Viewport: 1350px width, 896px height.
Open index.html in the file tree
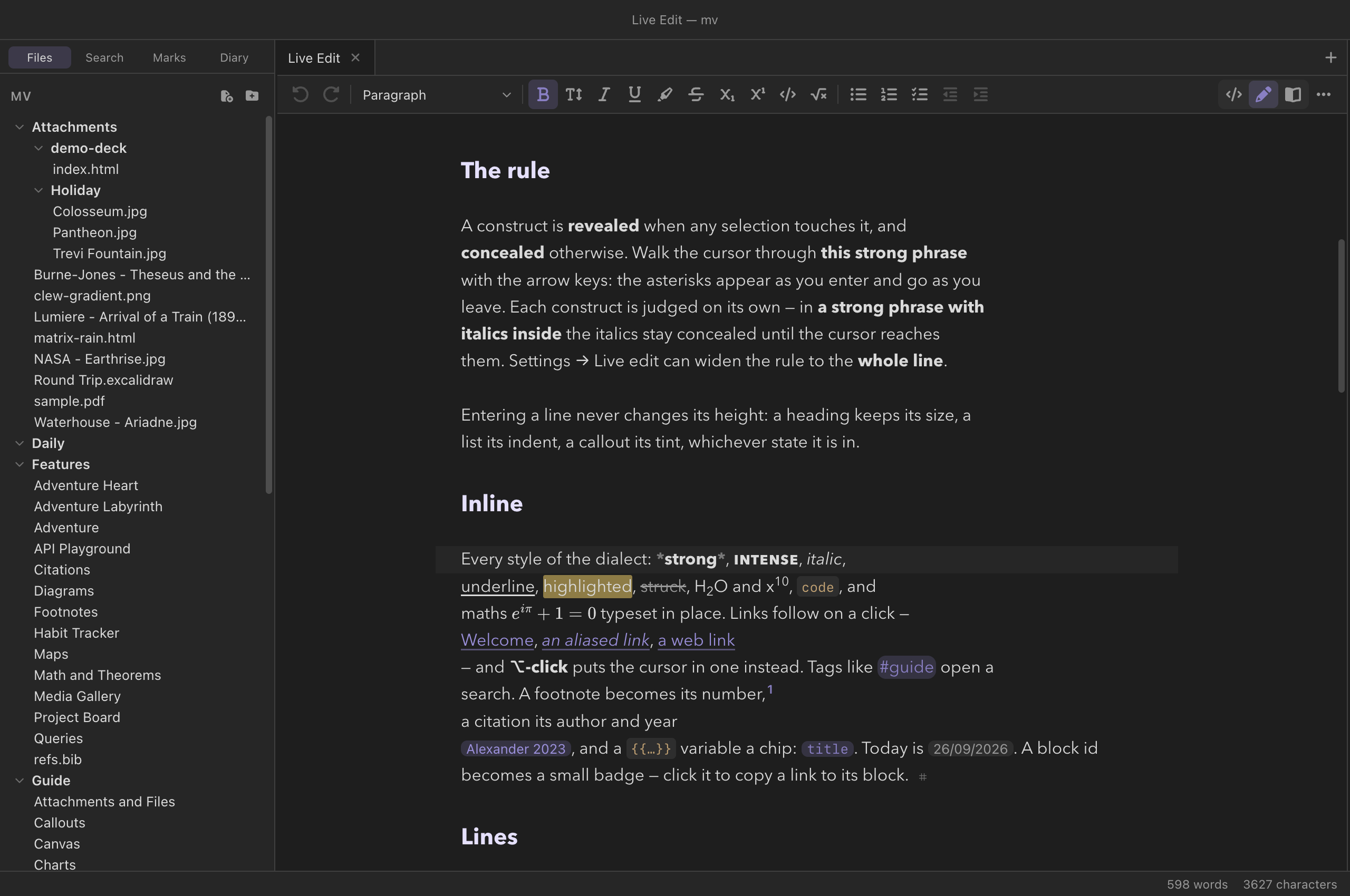point(86,169)
